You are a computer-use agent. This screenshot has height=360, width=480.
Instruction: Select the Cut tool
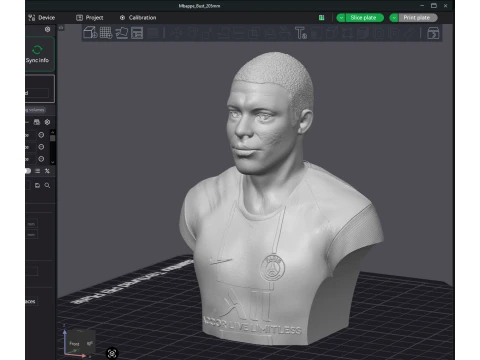(x=239, y=33)
